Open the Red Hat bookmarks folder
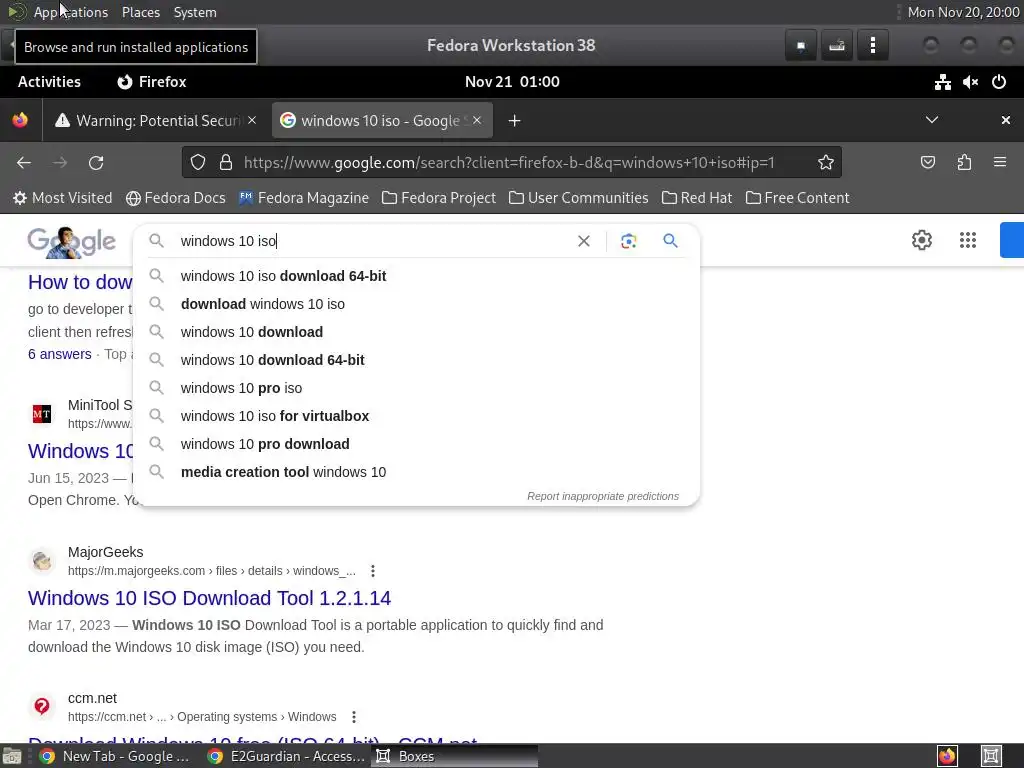 [x=697, y=198]
